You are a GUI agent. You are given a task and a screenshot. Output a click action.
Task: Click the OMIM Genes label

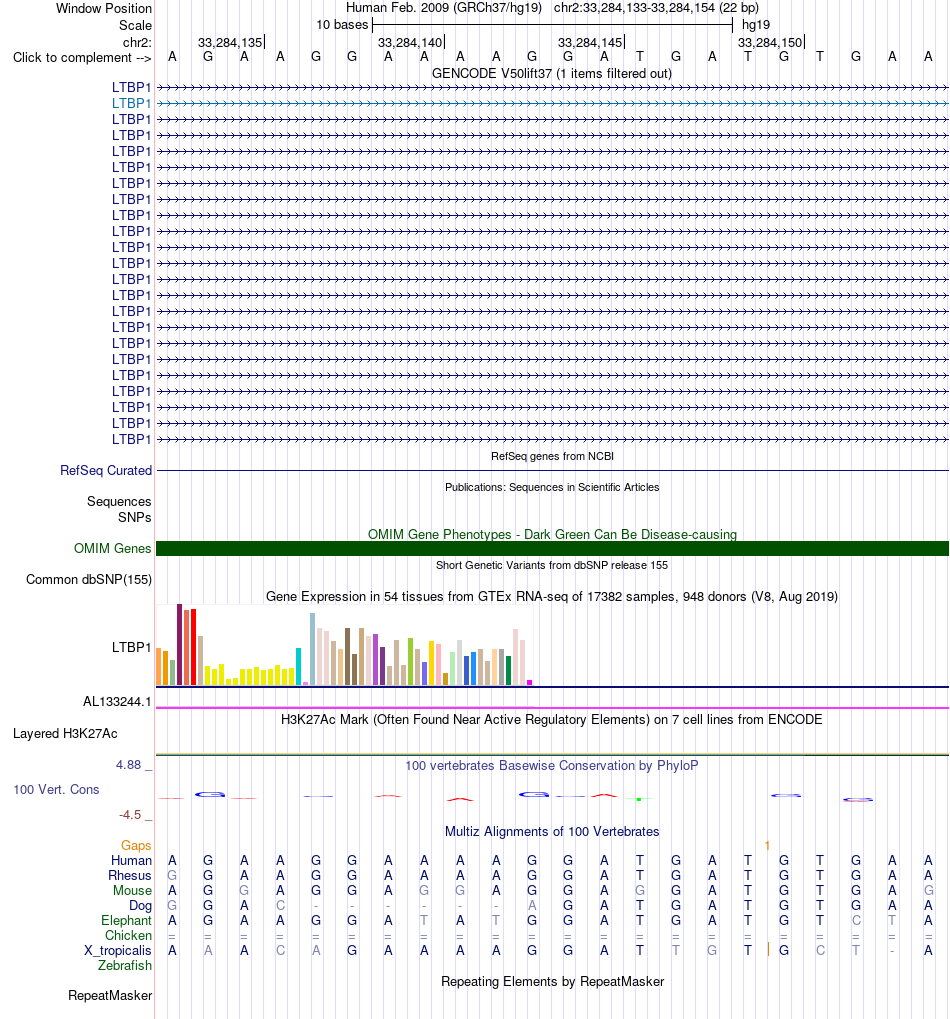[x=112, y=548]
